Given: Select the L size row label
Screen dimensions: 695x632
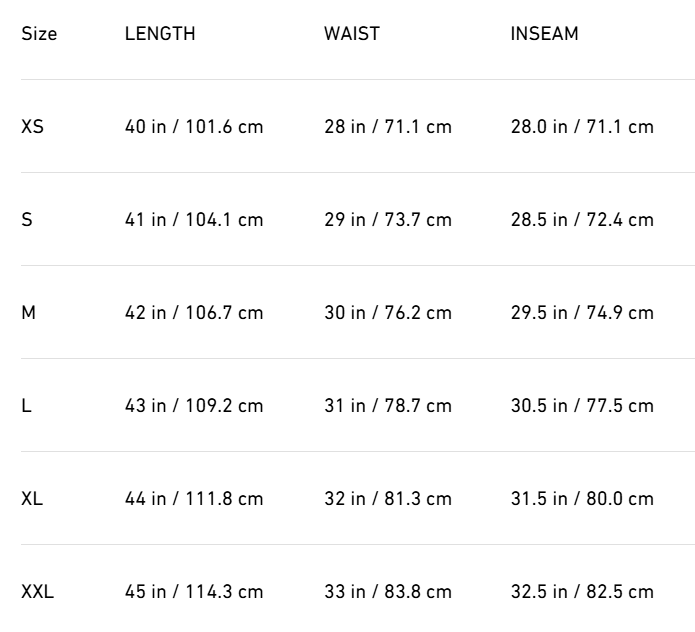Looking at the screenshot, I should pyautogui.click(x=26, y=406).
